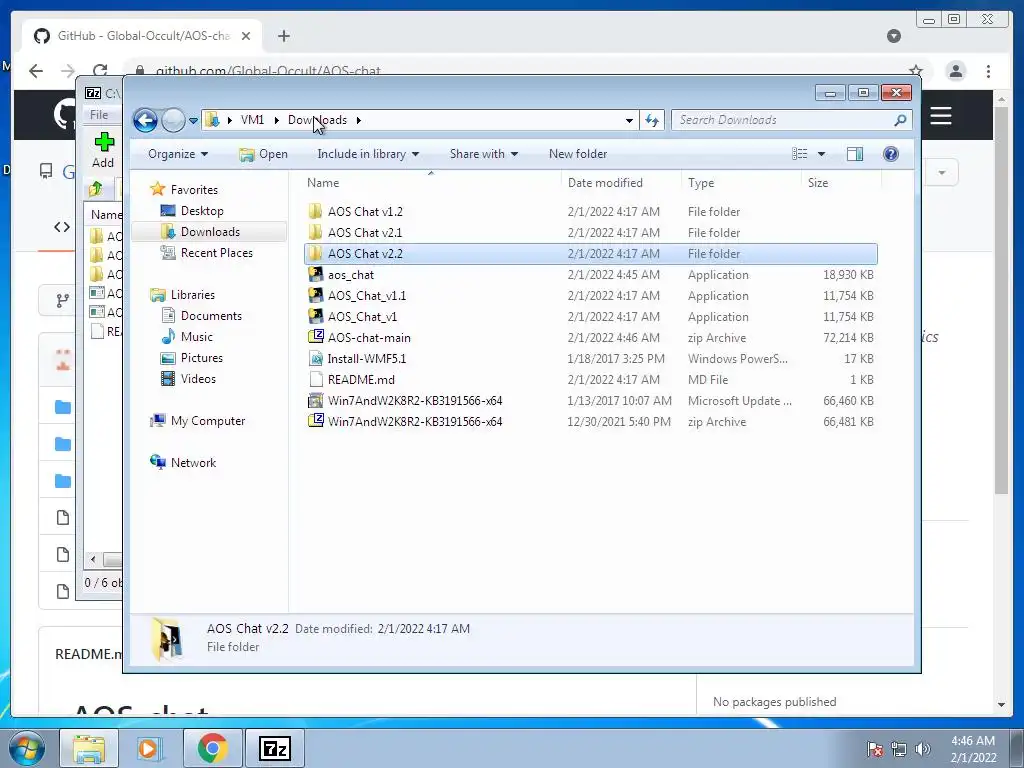The height and width of the screenshot is (768, 1024).
Task: Expand the Share with menu
Action: coord(484,154)
